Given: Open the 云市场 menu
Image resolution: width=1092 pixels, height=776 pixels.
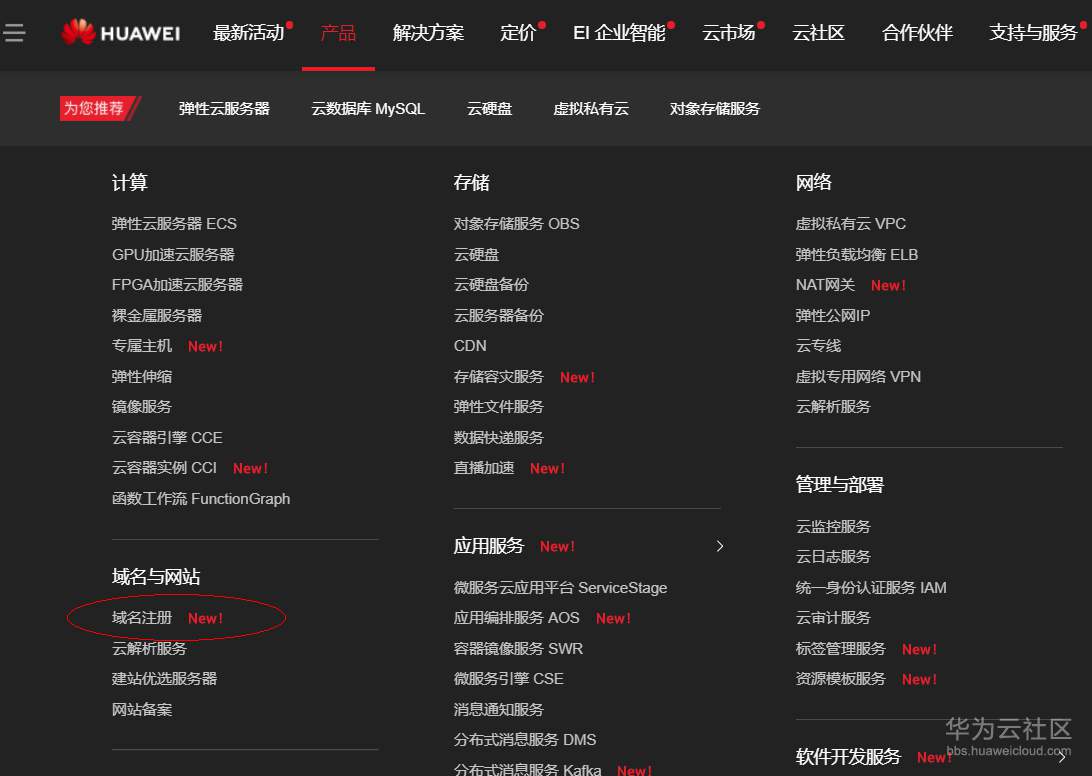Looking at the screenshot, I should (x=728, y=33).
